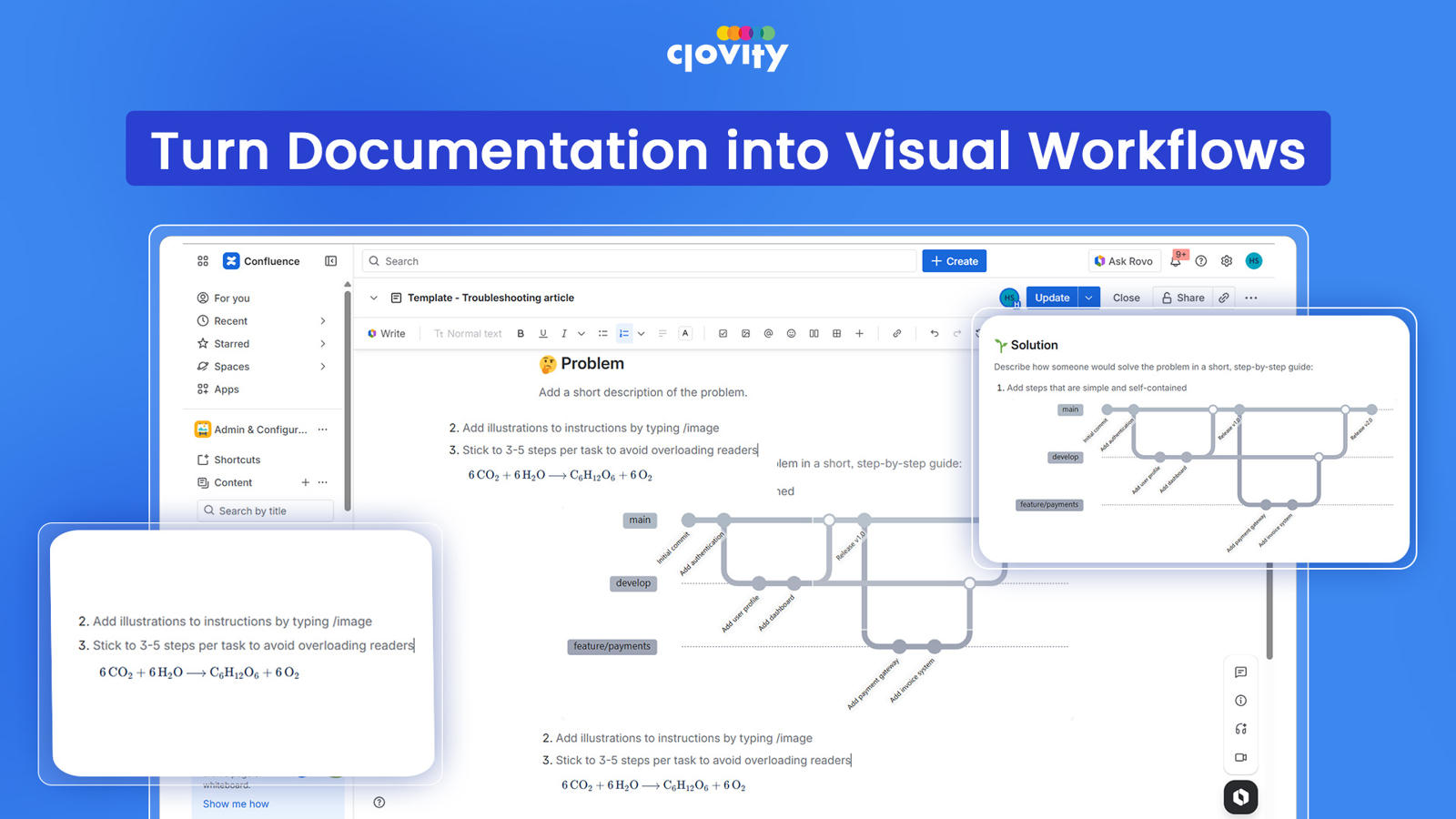Insert an action item checkbox

[723, 334]
